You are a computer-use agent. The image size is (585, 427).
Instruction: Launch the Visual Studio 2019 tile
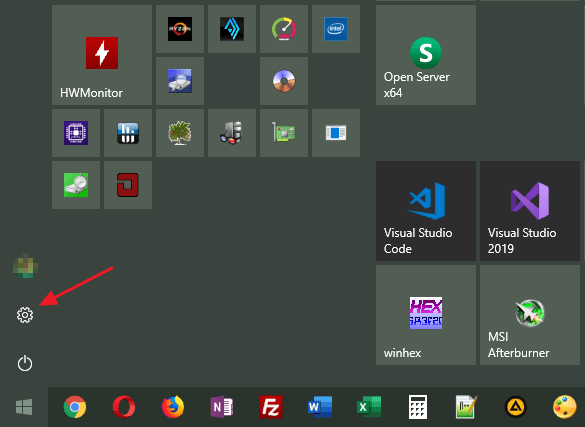(530, 211)
